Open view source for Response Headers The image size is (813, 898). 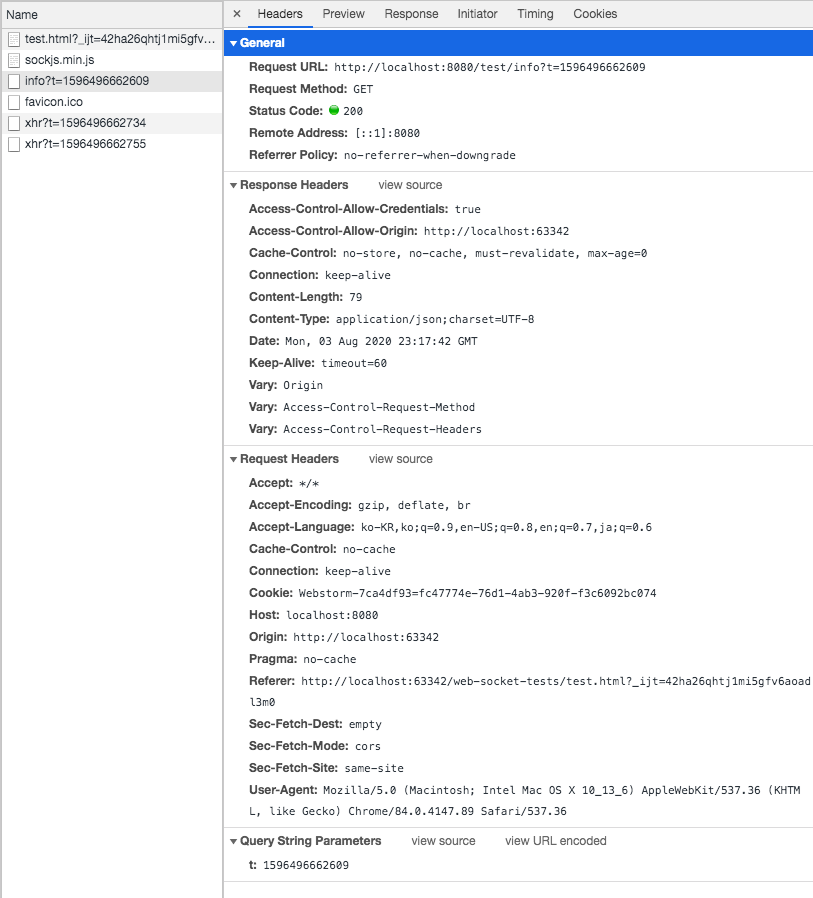click(x=409, y=185)
